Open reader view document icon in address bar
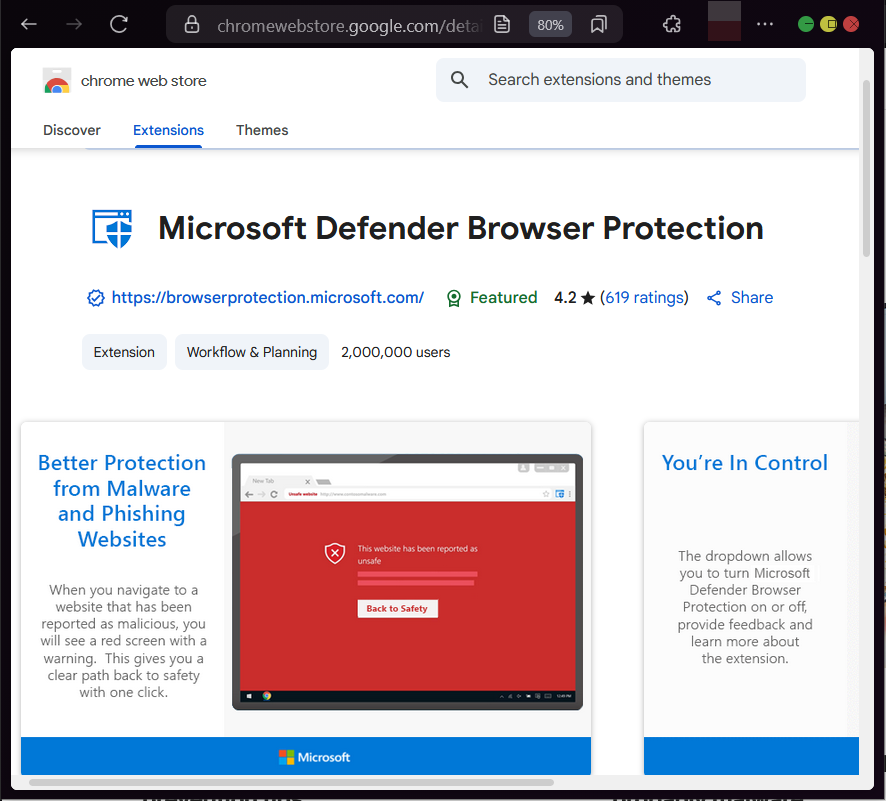The image size is (886, 801). [502, 24]
